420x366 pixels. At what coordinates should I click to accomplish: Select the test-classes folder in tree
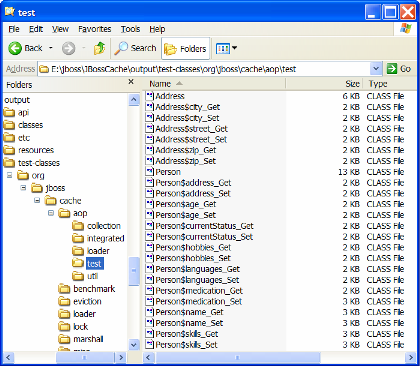point(32,163)
